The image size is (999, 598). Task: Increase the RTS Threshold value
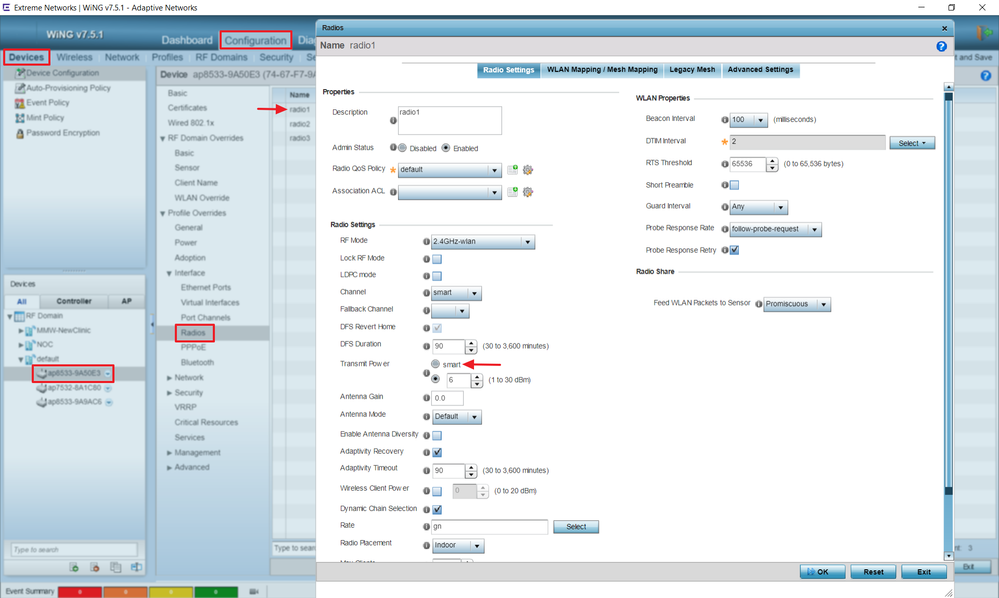click(x=772, y=161)
